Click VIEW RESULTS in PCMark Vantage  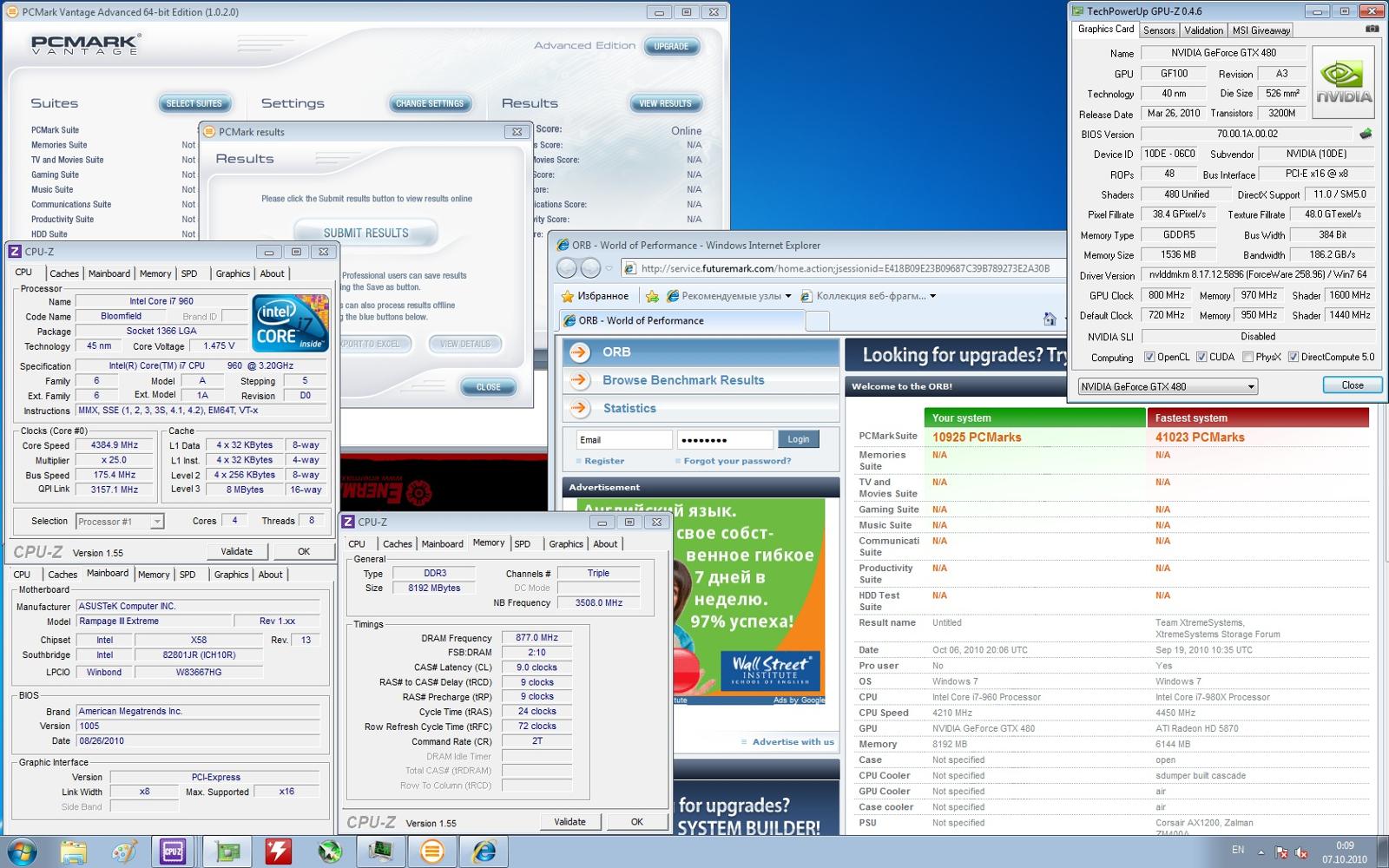(665, 103)
